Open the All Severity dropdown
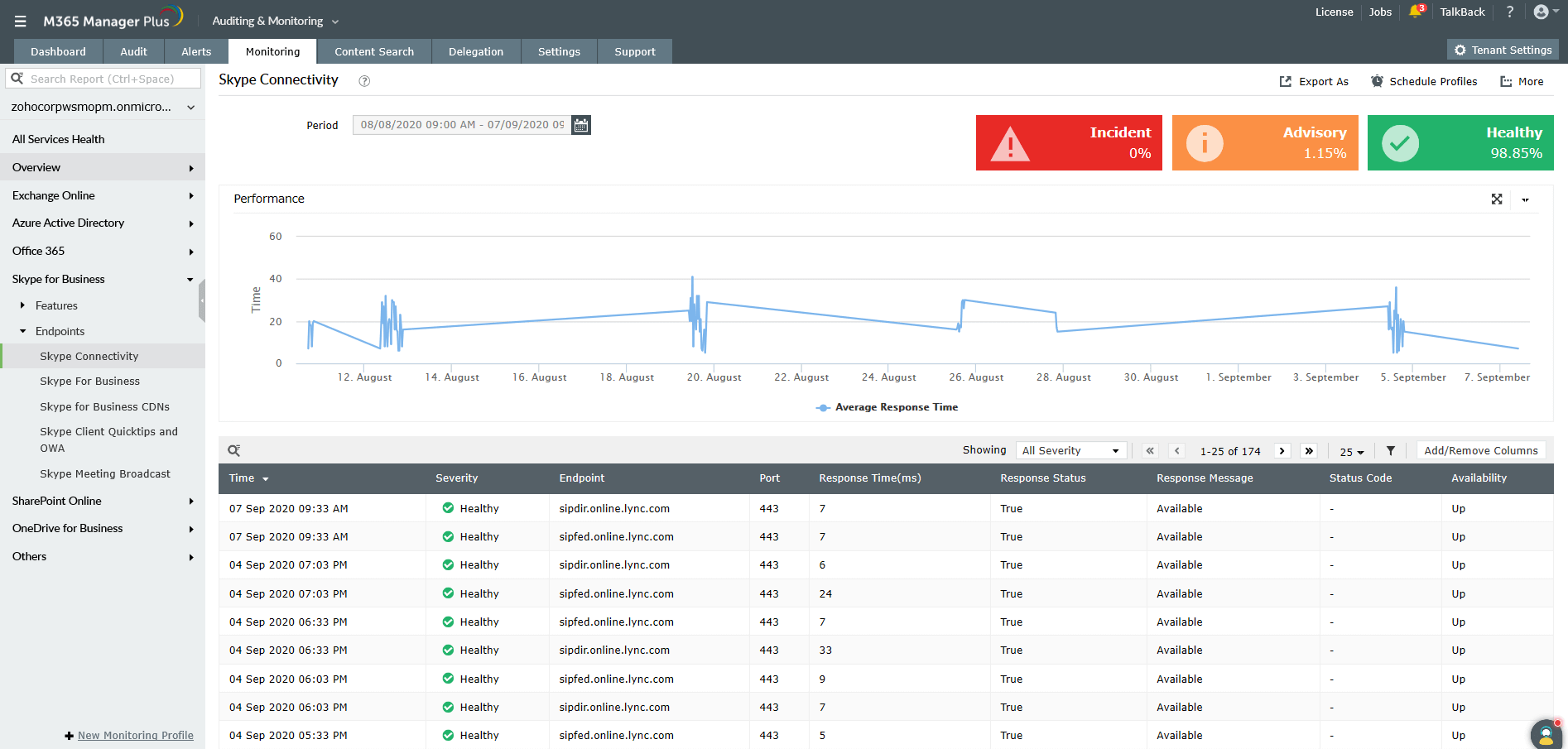 [1071, 451]
